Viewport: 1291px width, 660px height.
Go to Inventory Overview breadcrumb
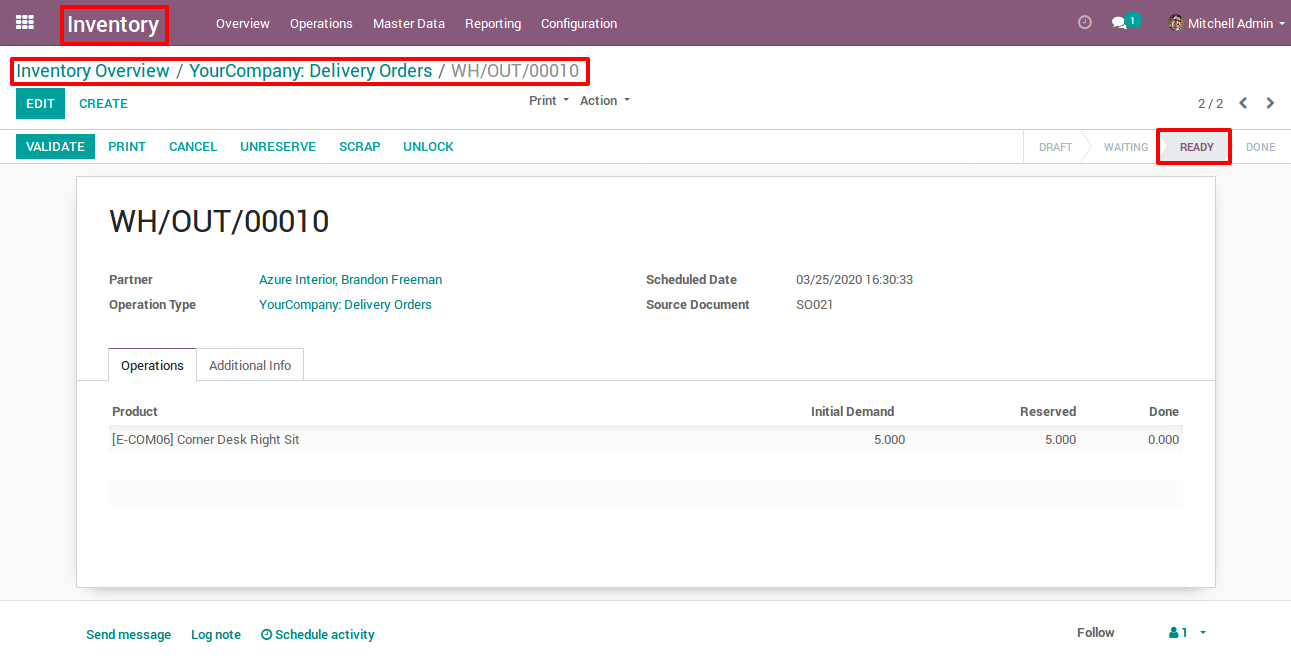point(93,71)
